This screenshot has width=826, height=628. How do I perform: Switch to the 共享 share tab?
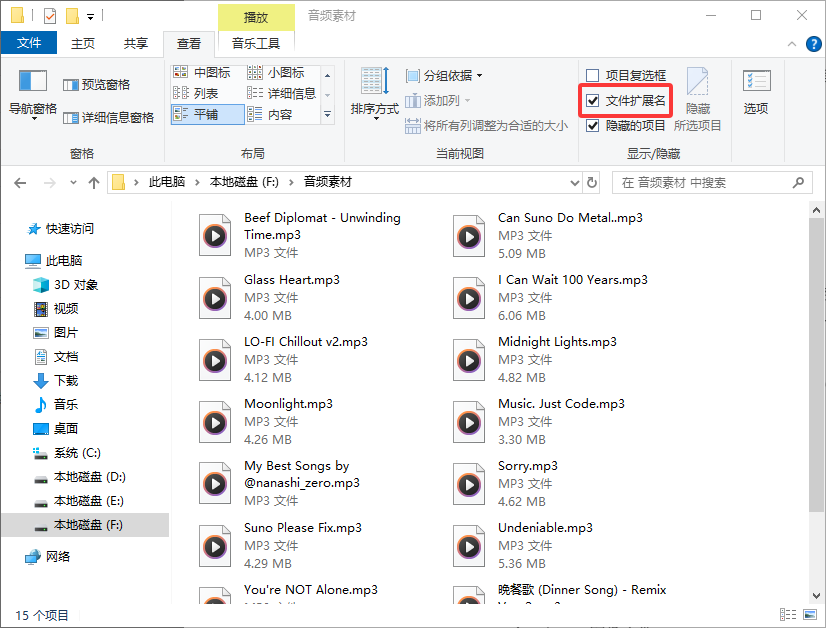point(136,43)
